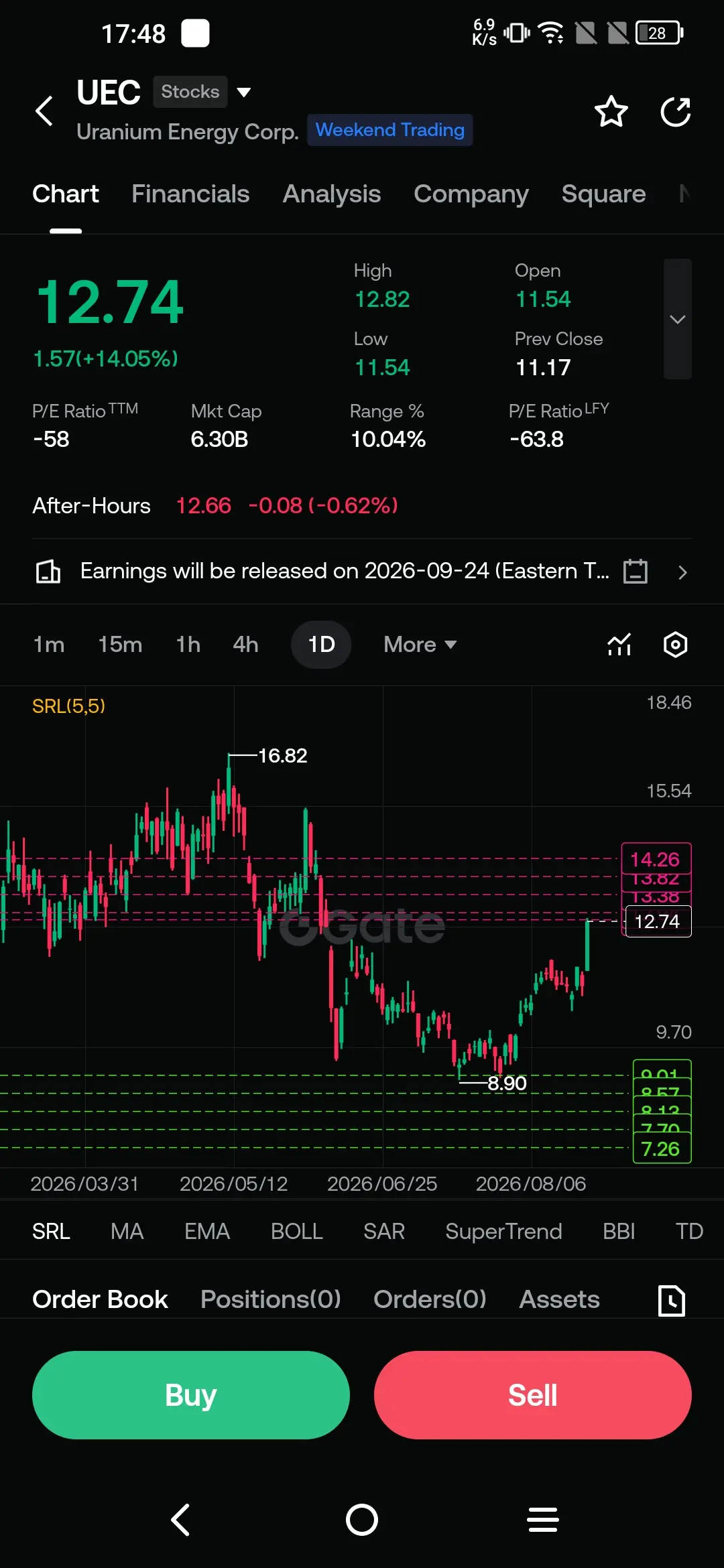Image resolution: width=724 pixels, height=1568 pixels.
Task: Open chart settings hexagon icon
Action: coord(676,645)
